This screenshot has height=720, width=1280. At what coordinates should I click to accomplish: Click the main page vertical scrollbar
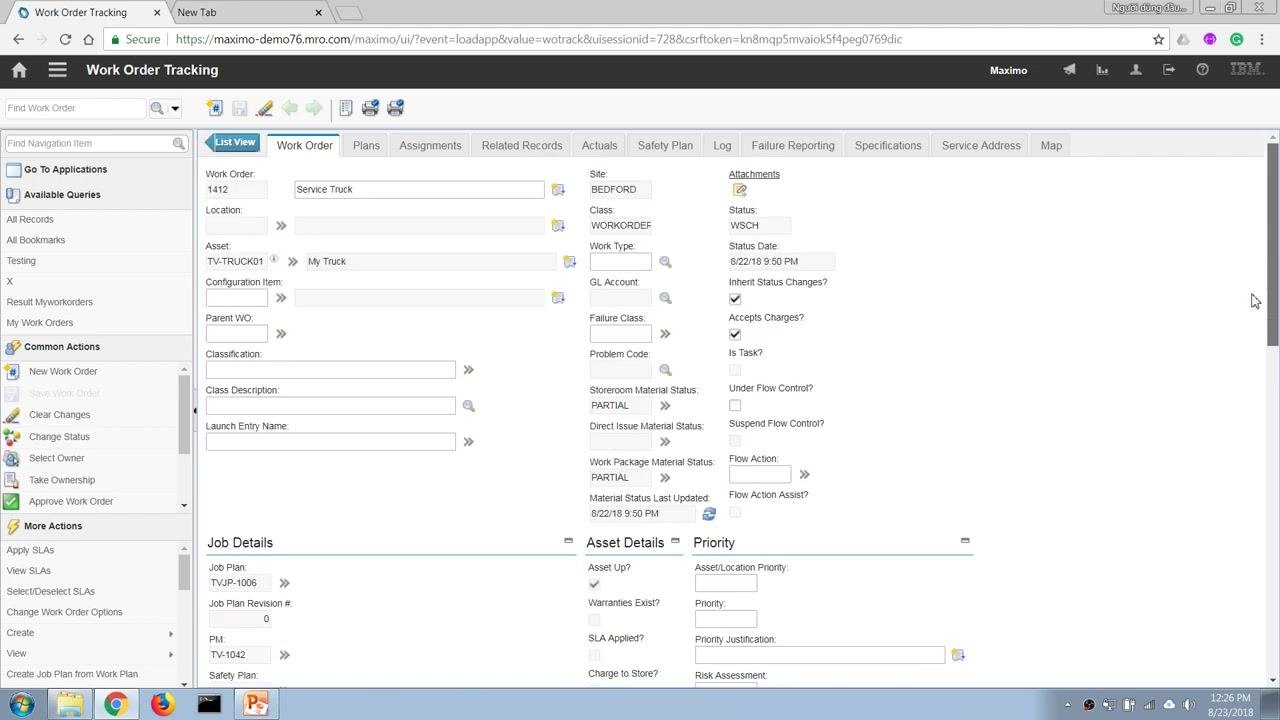1272,245
